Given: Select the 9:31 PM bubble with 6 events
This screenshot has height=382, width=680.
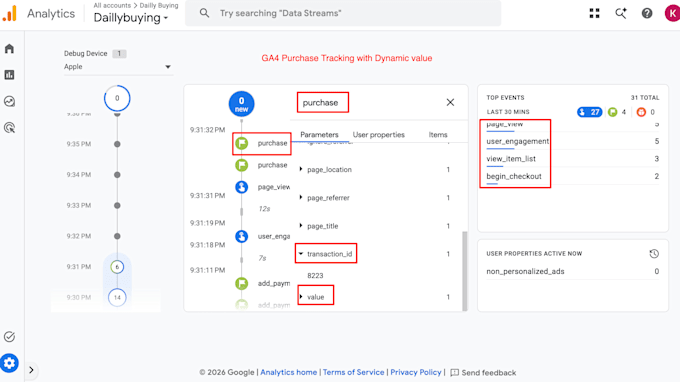Looking at the screenshot, I should click(x=117, y=267).
